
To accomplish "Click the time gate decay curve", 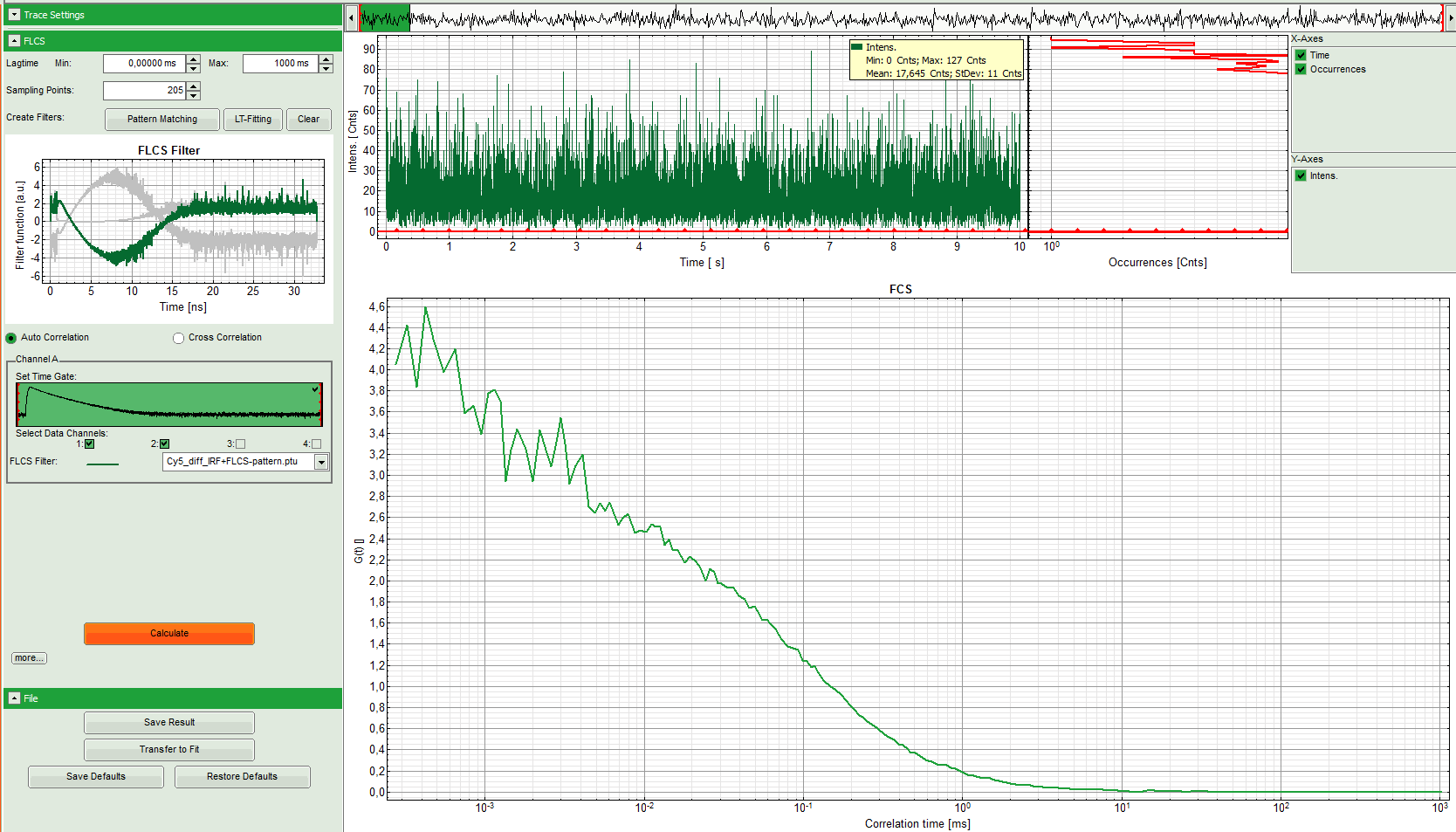I will click(x=169, y=404).
